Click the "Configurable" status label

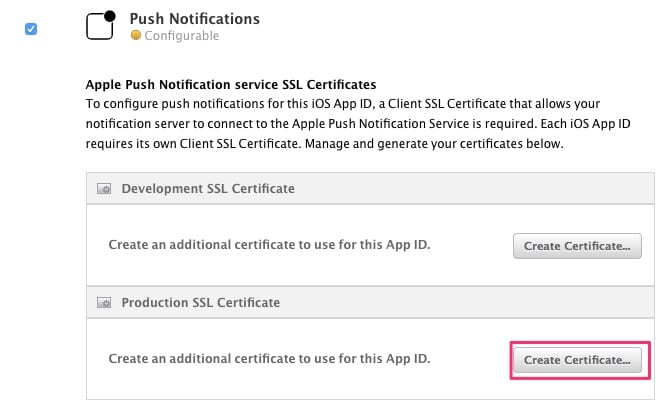(x=181, y=36)
